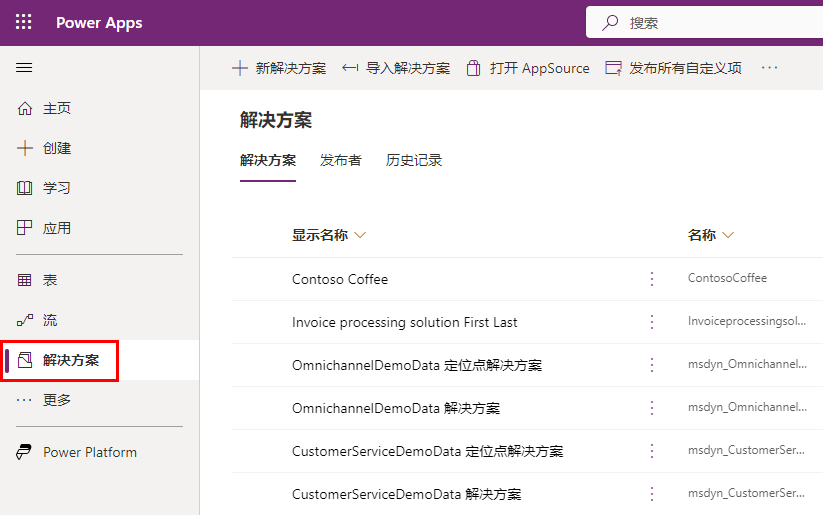Click the Power Platform logo icon
The width and height of the screenshot is (823, 515).
24,452
